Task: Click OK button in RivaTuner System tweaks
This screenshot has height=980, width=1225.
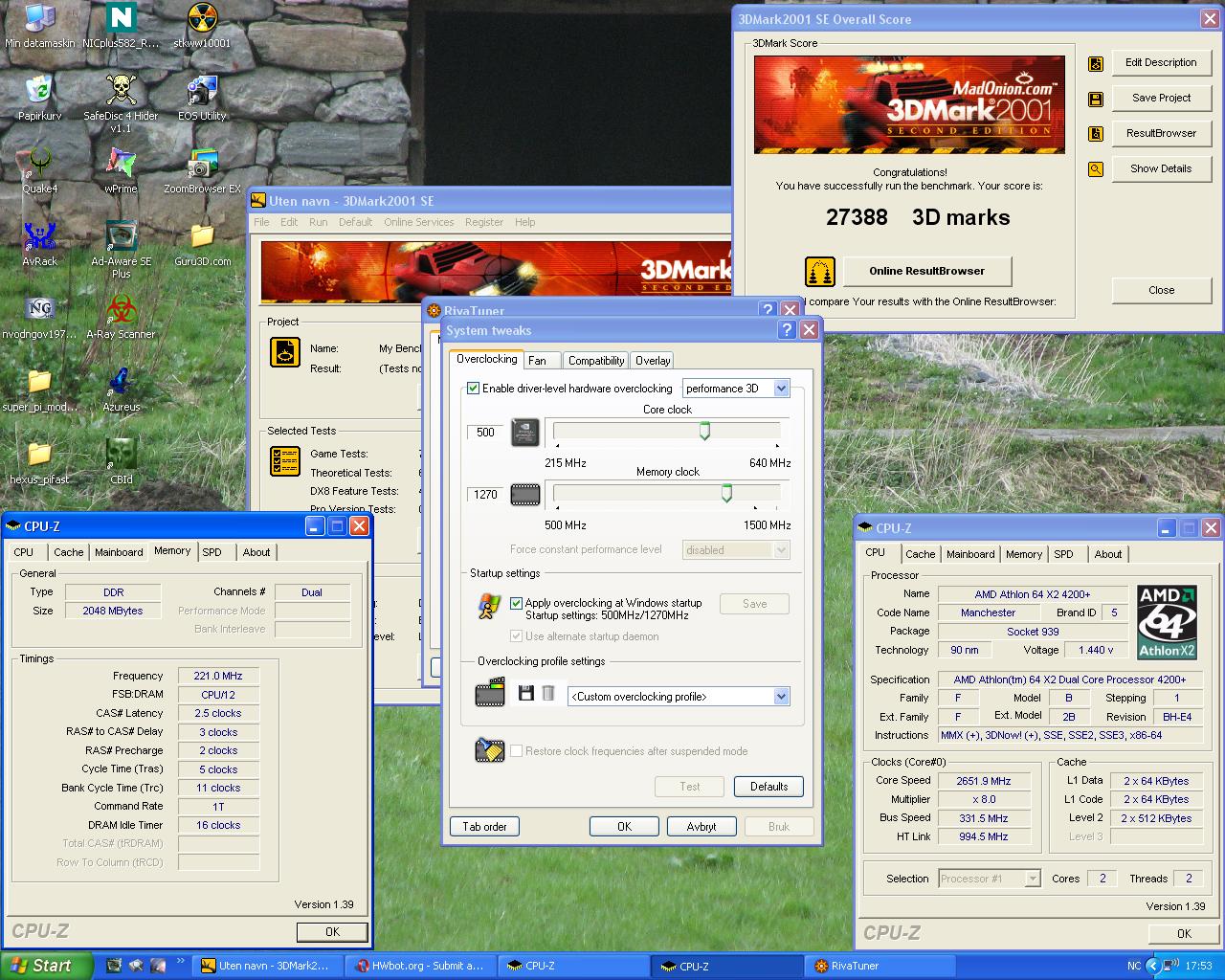Action: click(624, 827)
